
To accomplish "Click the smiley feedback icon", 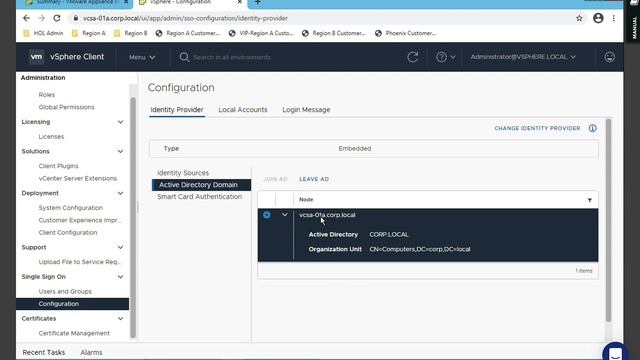I will [609, 57].
